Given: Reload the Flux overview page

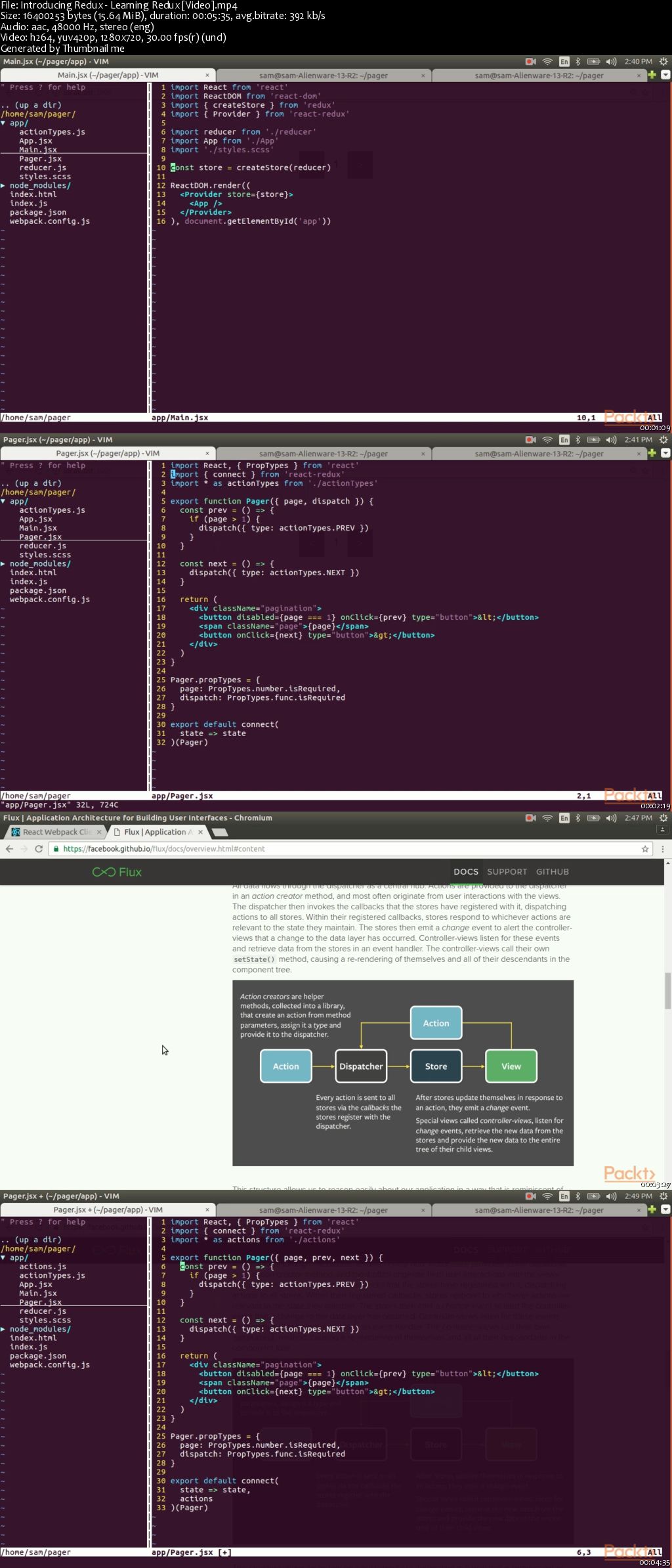Looking at the screenshot, I should [39, 848].
